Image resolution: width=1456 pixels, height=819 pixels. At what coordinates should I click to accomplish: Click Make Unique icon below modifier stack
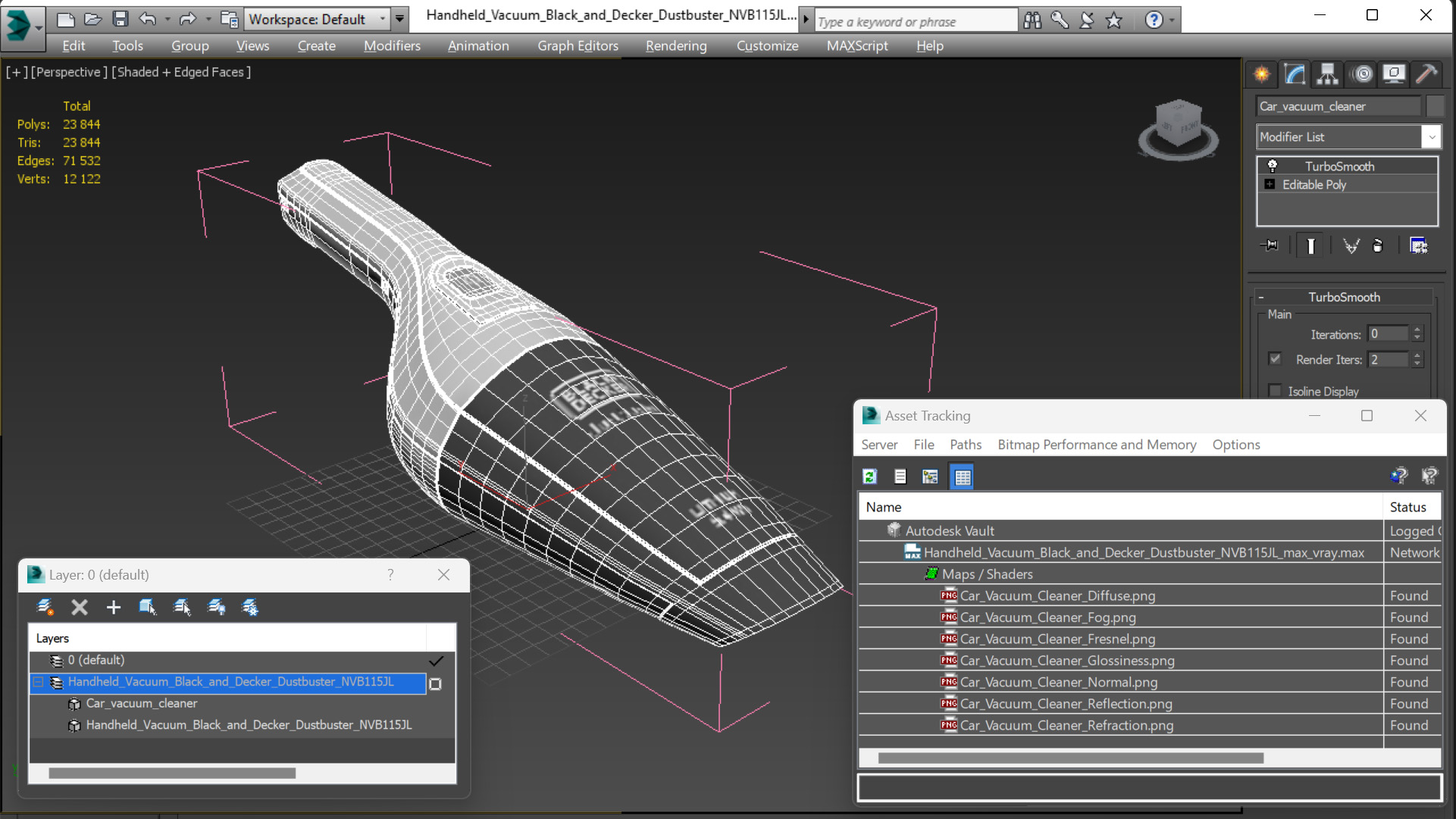(1351, 245)
